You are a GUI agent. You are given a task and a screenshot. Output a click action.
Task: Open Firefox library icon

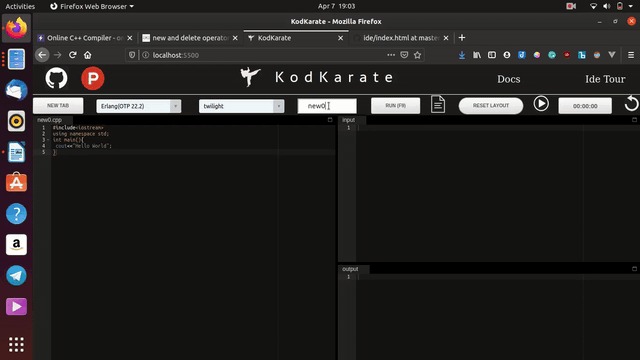pos(477,55)
